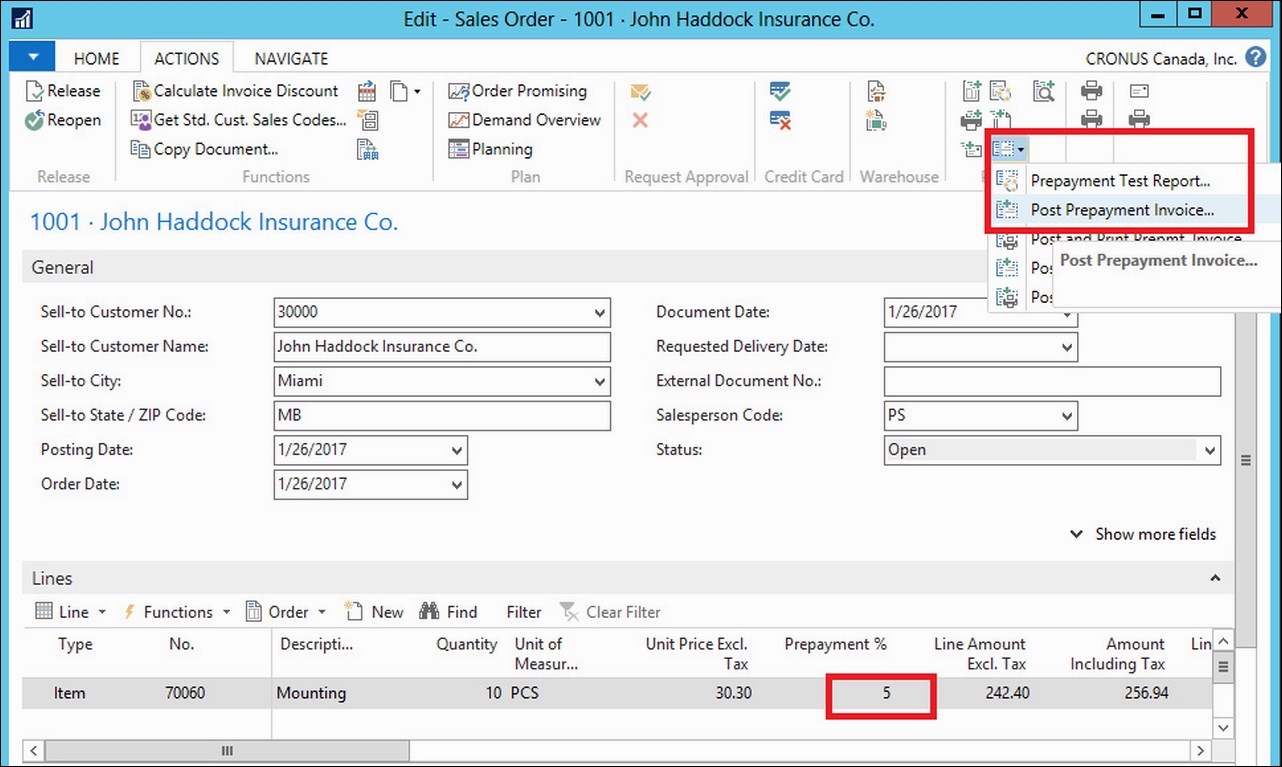Open the Functions menu in Lines toolbar
Image resolution: width=1282 pixels, height=767 pixels.
[x=176, y=612]
